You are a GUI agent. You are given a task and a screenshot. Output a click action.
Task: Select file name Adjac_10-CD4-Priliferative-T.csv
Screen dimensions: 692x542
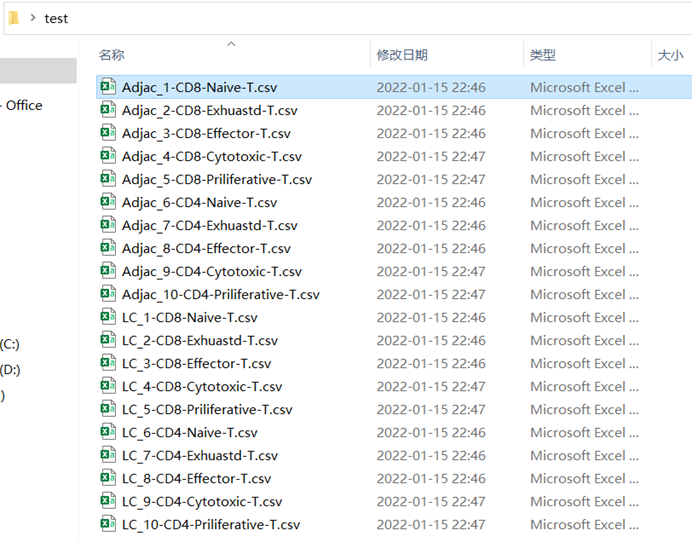[221, 294]
